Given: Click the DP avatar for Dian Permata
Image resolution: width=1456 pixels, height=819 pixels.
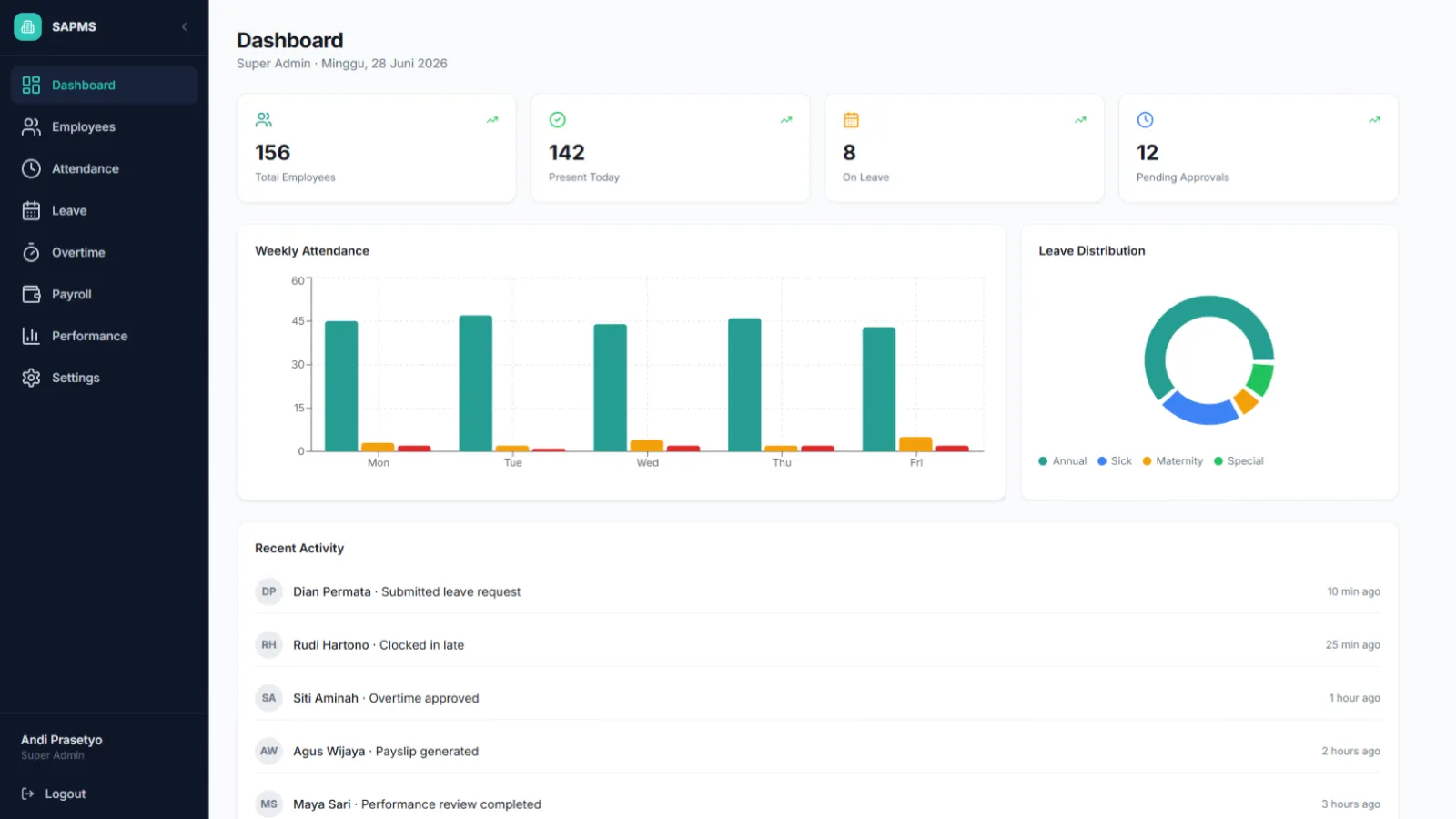Looking at the screenshot, I should [x=268, y=591].
